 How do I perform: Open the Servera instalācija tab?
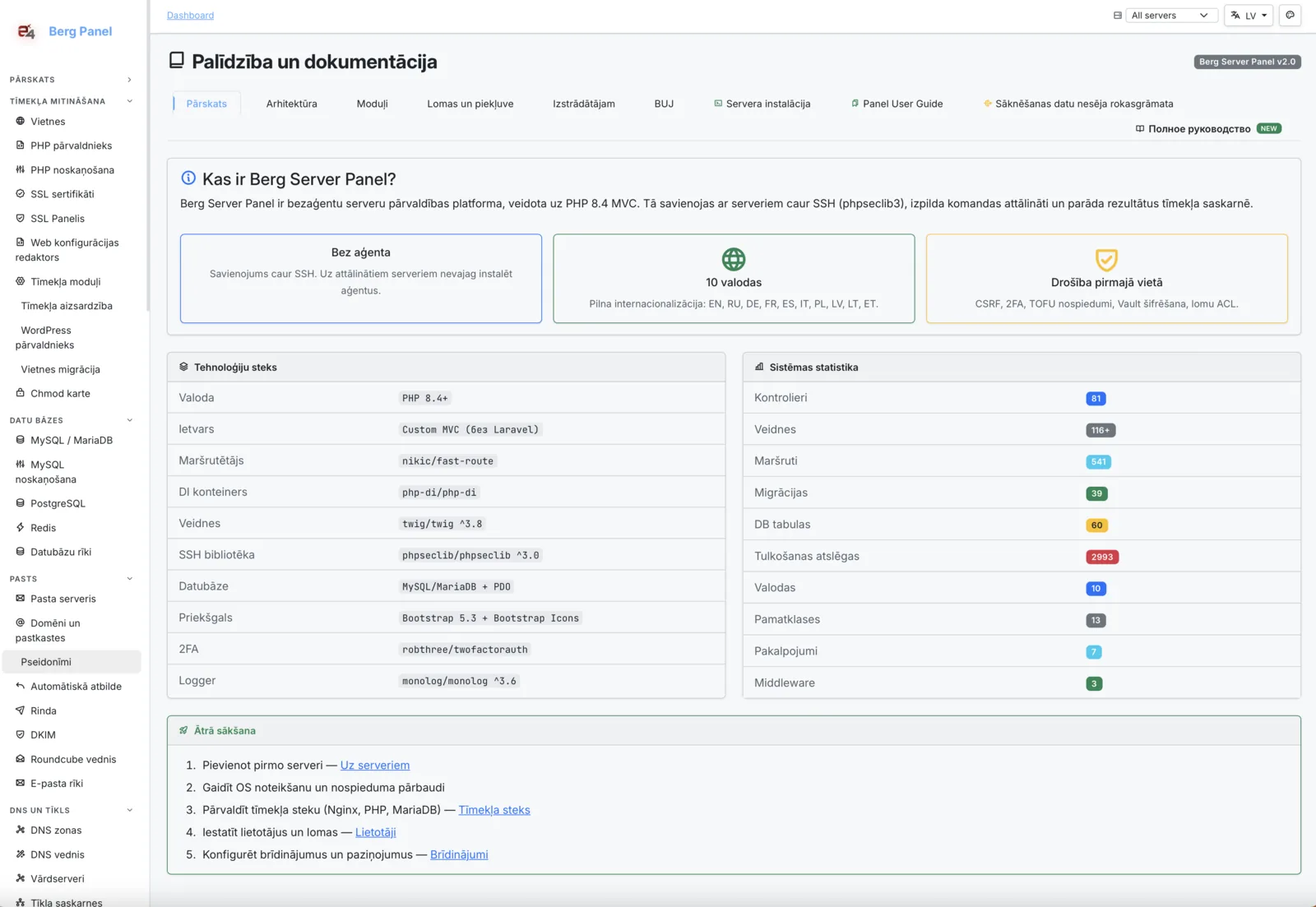(x=762, y=104)
